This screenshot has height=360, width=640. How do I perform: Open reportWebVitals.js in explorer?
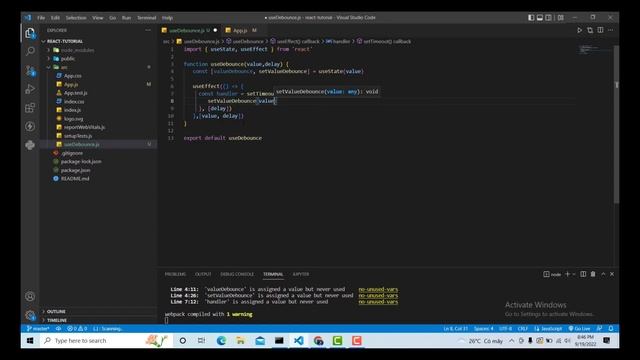84,127
